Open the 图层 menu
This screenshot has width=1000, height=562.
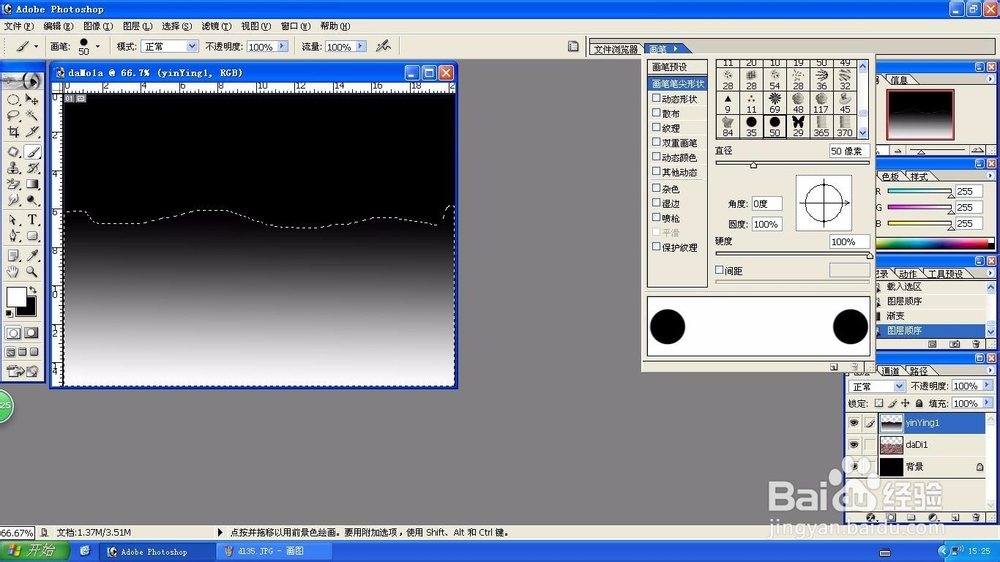tap(137, 26)
